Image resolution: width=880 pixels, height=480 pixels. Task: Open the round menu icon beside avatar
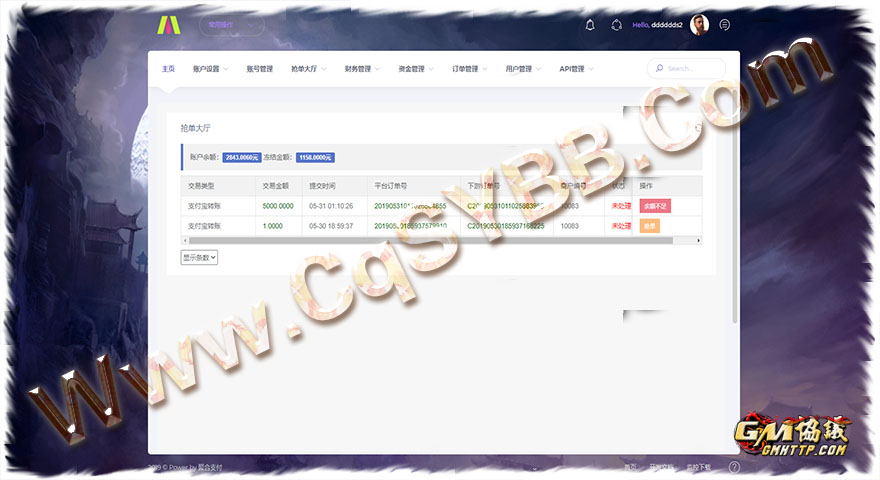click(725, 25)
